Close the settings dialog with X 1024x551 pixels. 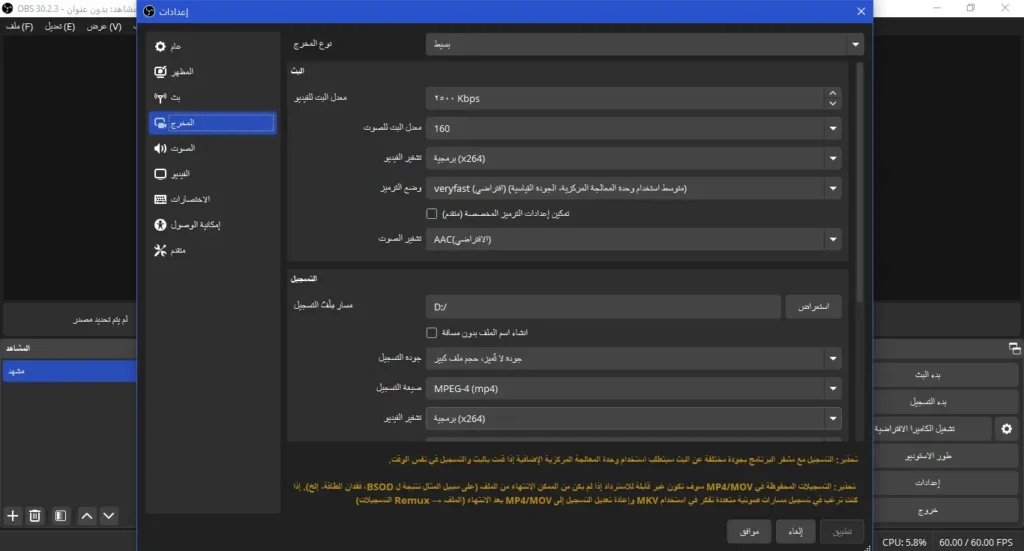(x=861, y=11)
